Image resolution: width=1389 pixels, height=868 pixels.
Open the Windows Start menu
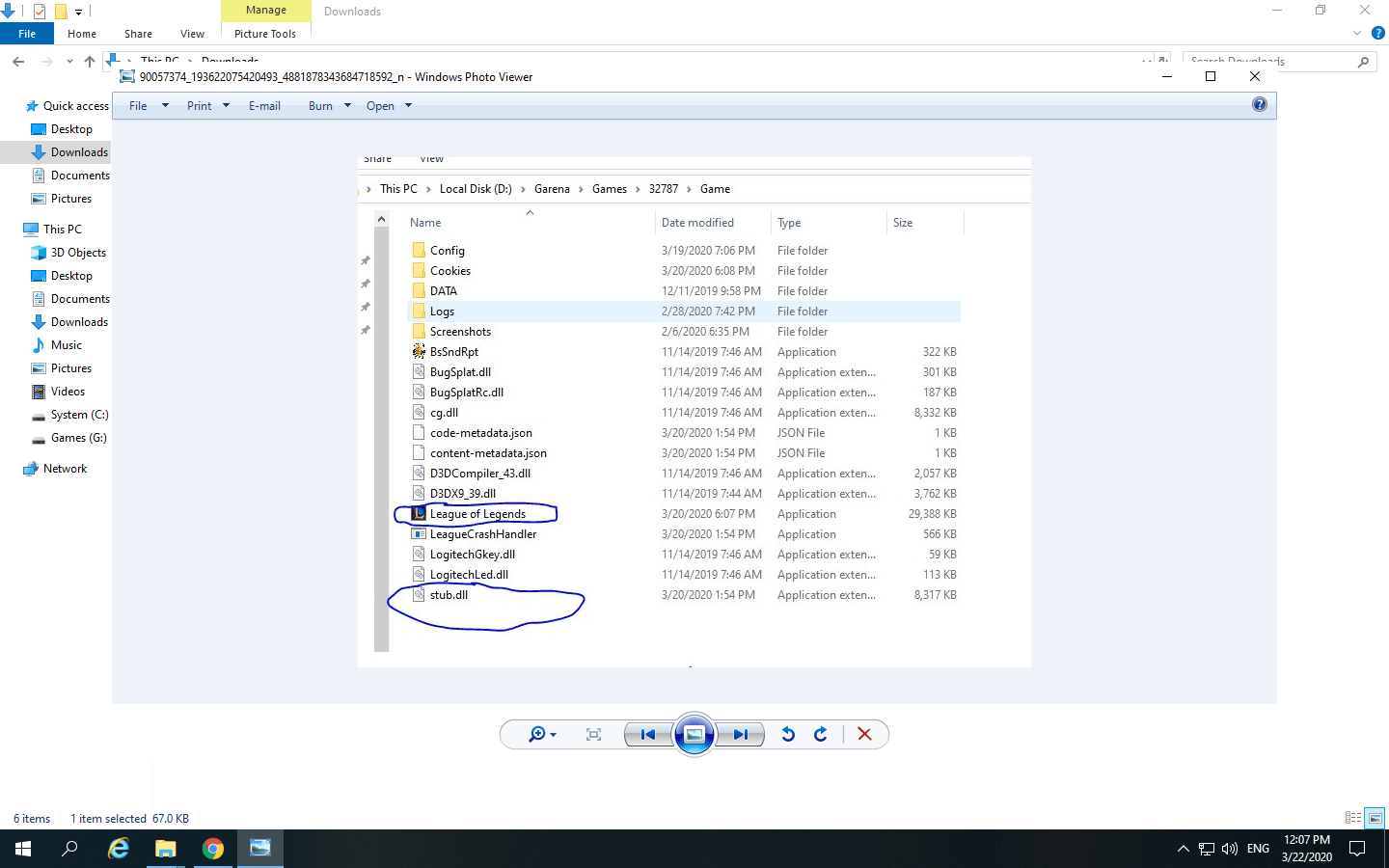[x=23, y=849]
